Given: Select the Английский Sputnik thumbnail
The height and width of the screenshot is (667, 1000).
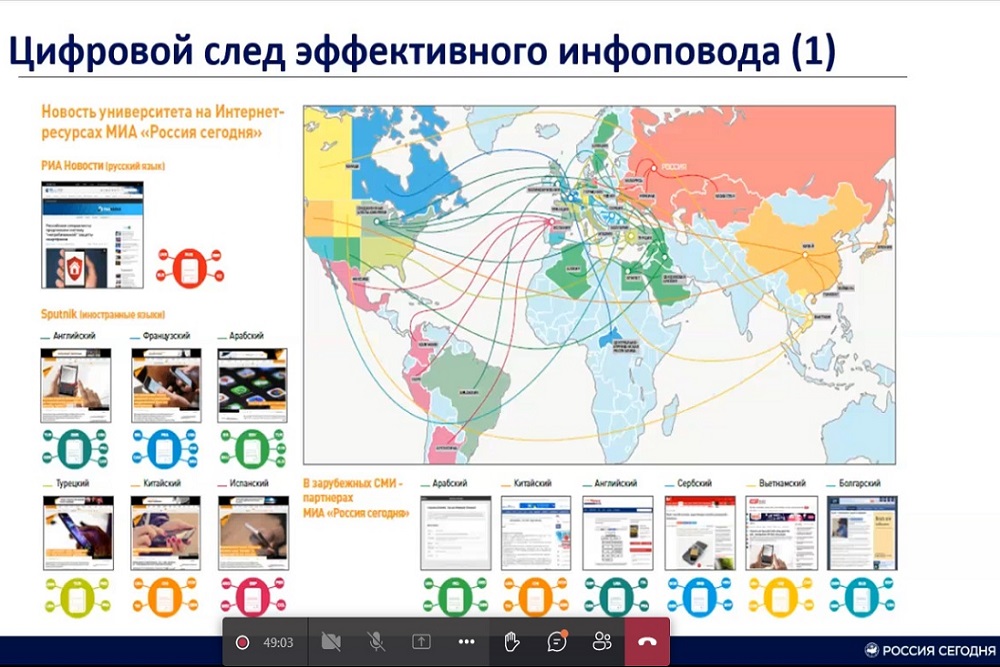Looking at the screenshot, I should click(x=76, y=385).
